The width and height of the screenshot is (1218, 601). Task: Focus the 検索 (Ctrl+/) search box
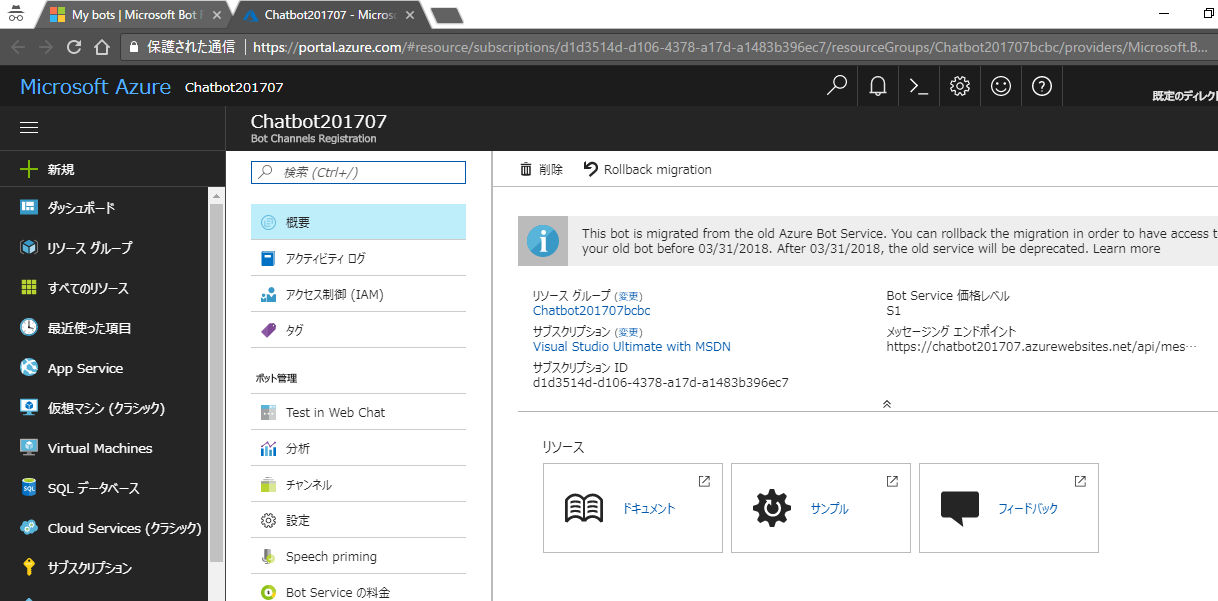click(358, 172)
